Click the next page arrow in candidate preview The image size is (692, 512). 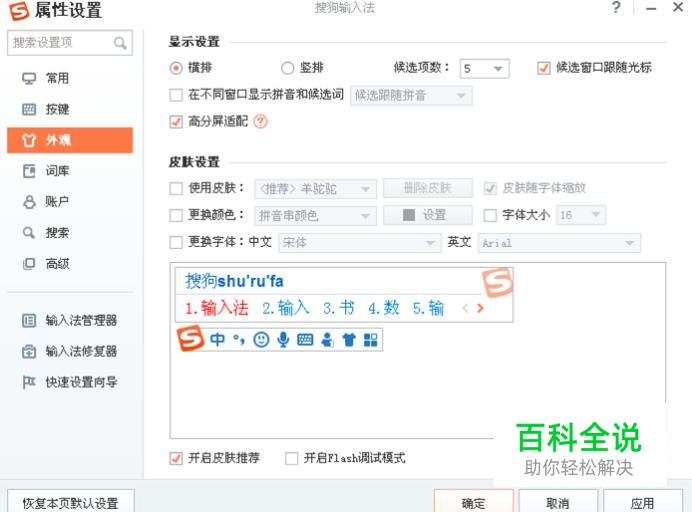[481, 308]
